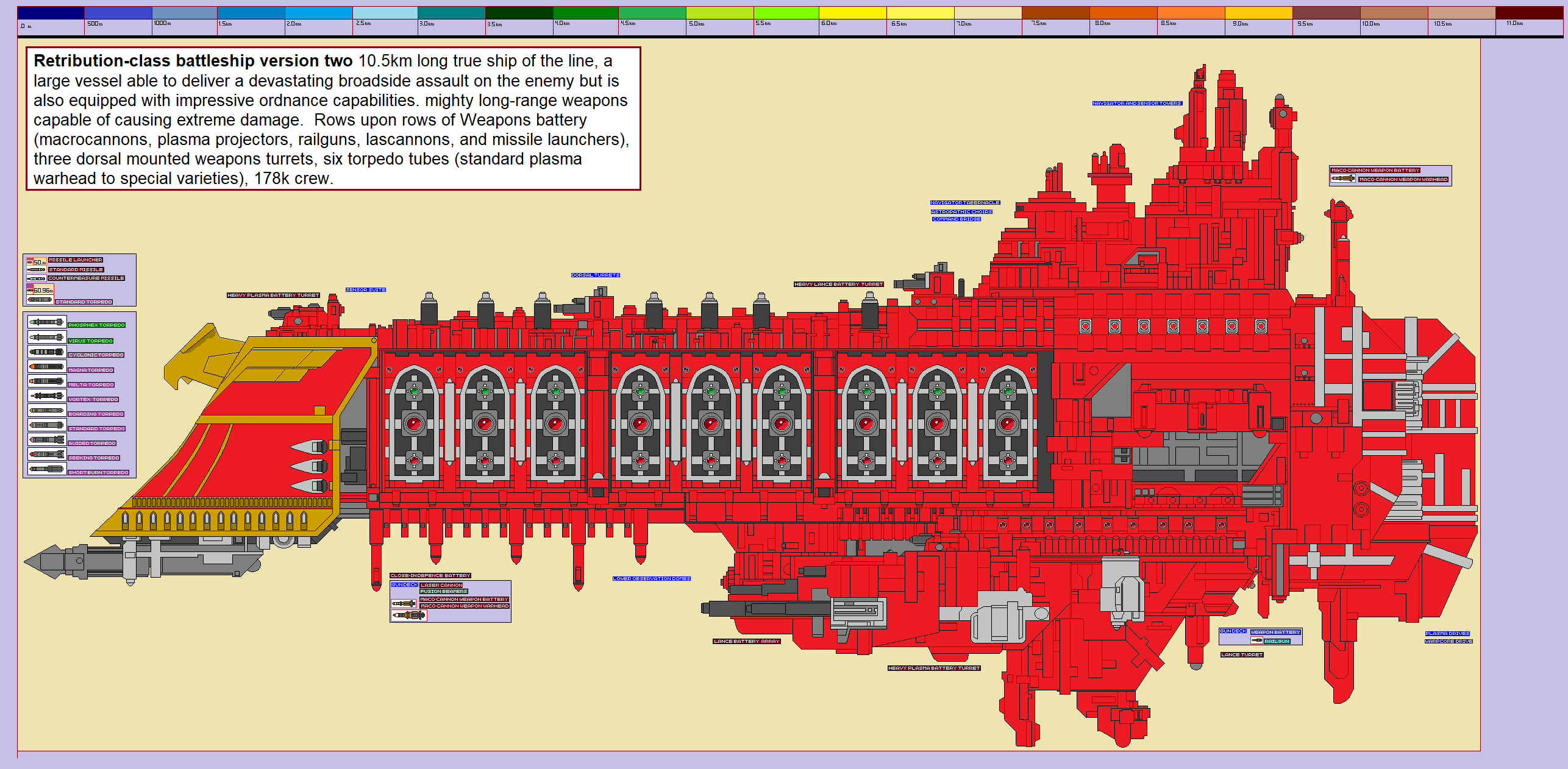
Task: Select the Countermeasure Missile icon
Action: click(x=36, y=278)
